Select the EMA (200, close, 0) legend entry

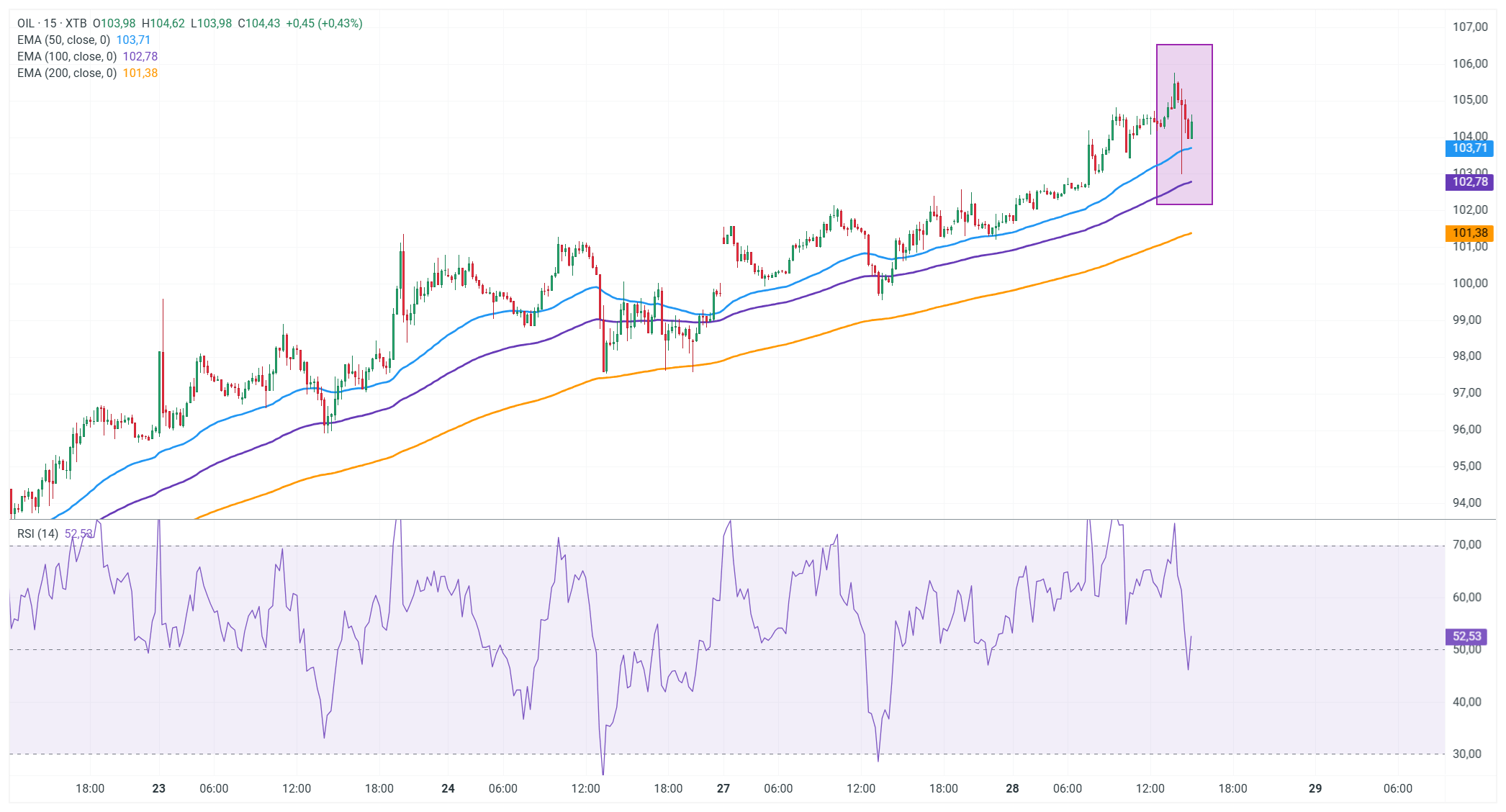pos(66,73)
